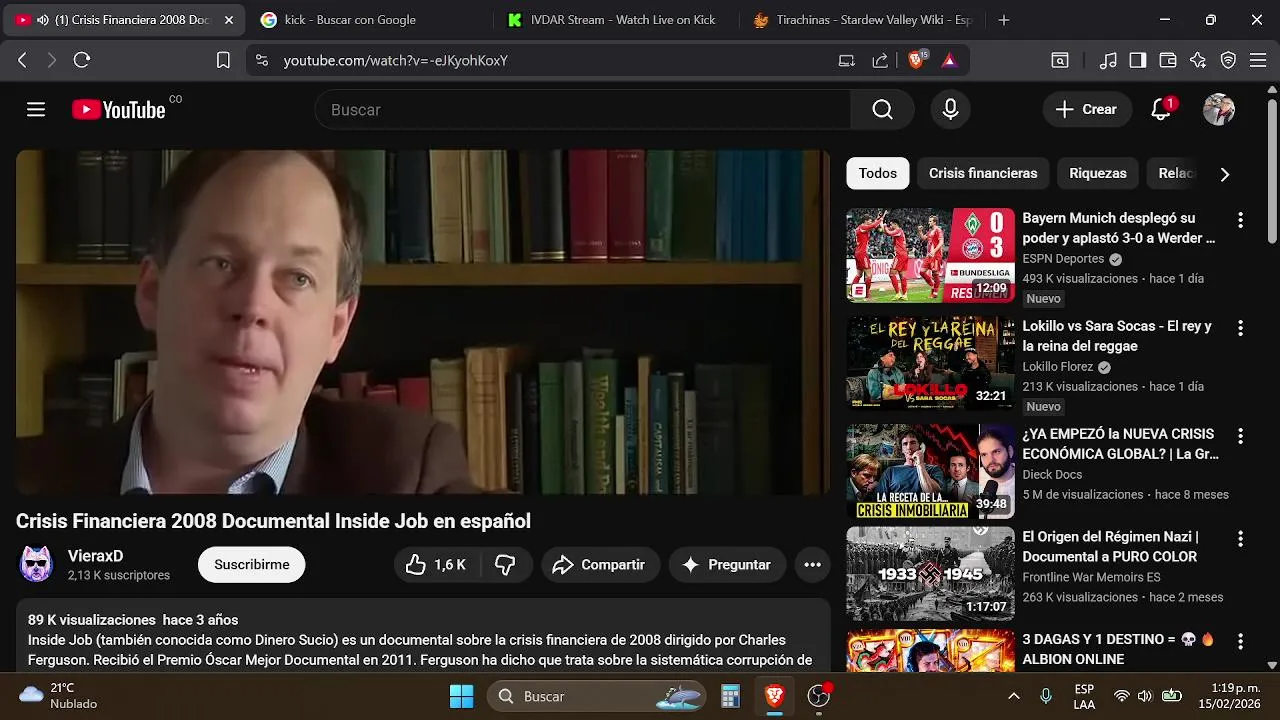Open the Brave Shields lion icon
Image resolution: width=1280 pixels, height=720 pixels.
coord(916,60)
